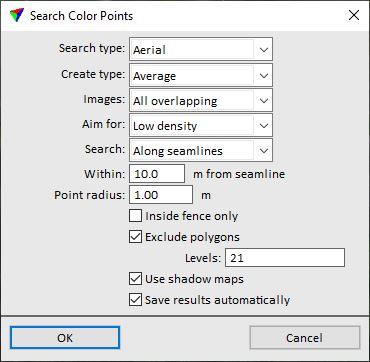This screenshot has width=370, height=362.
Task: Click the 'm from seamline' unit label
Action: 239,174
